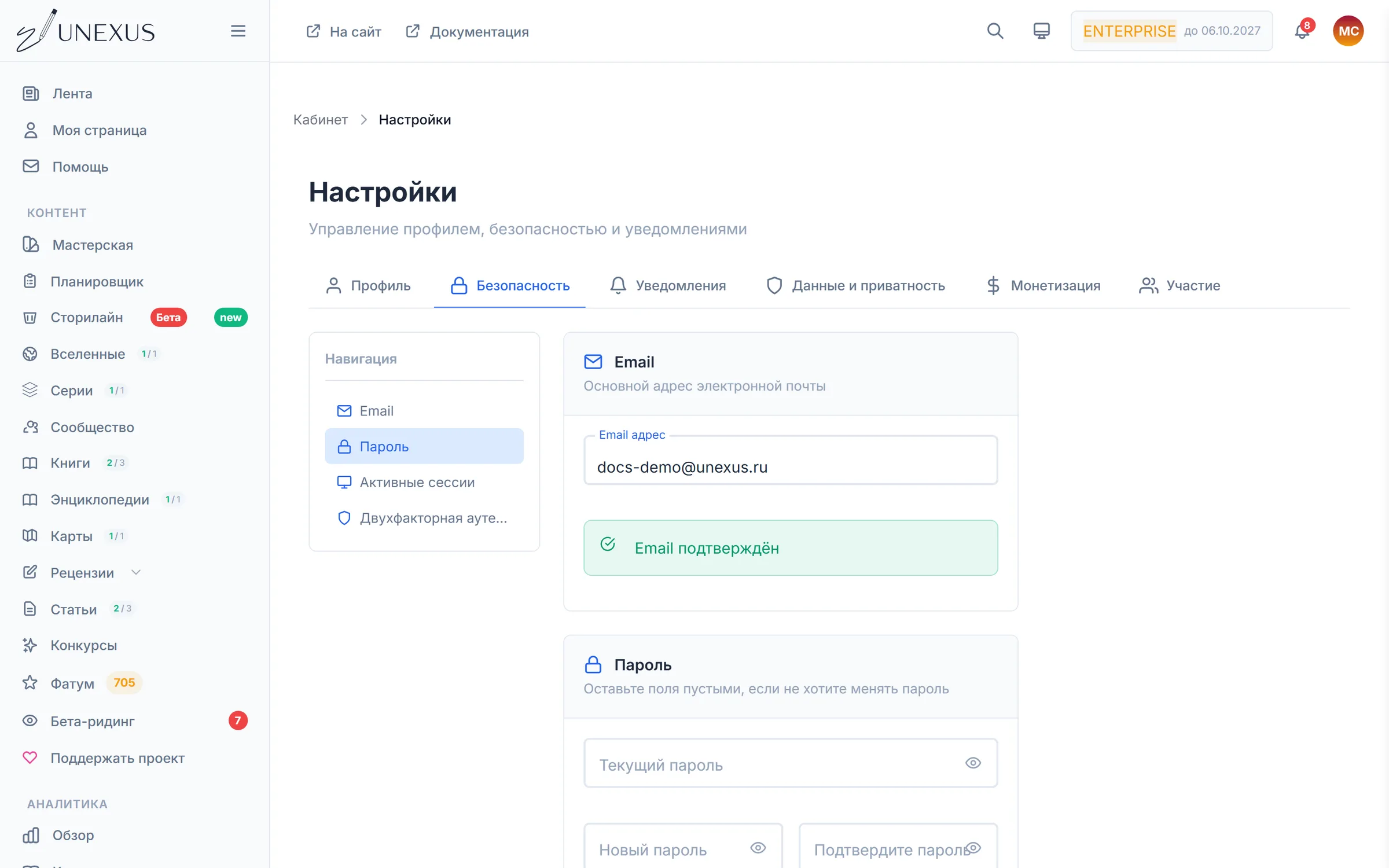Open the Документация link
The height and width of the screenshot is (868, 1389).
pos(467,31)
